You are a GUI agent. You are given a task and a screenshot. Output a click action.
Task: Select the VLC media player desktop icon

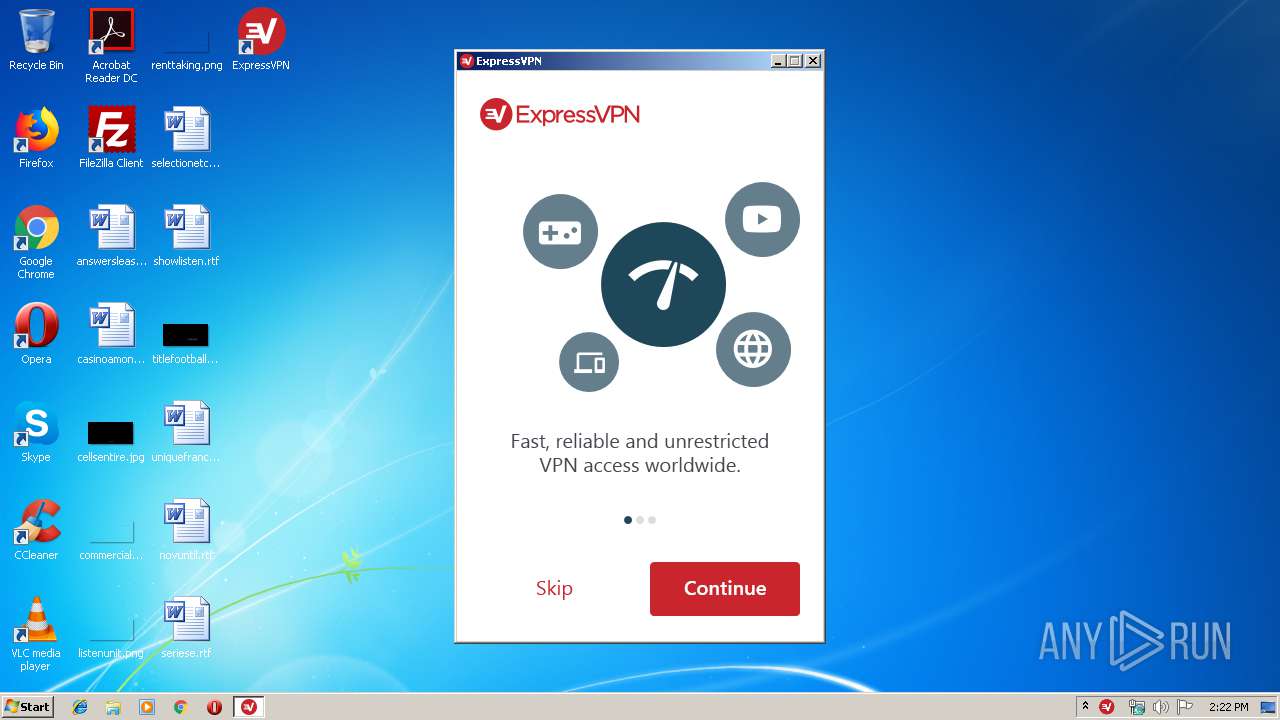pos(36,634)
